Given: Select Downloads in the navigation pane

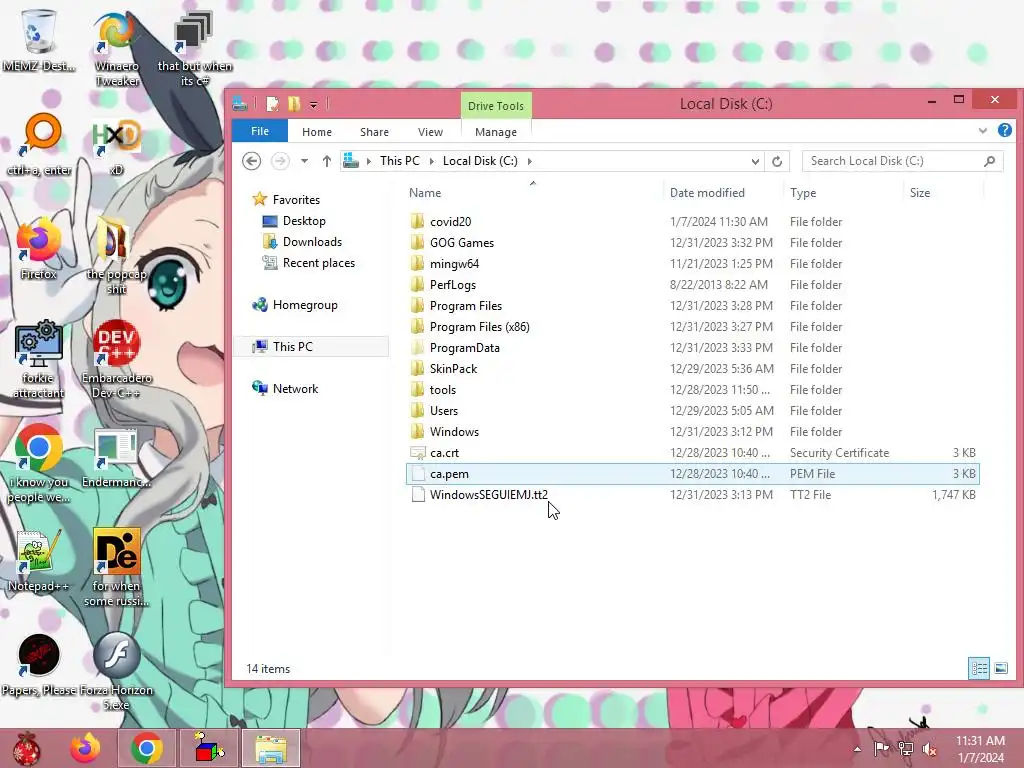Looking at the screenshot, I should pos(312,242).
